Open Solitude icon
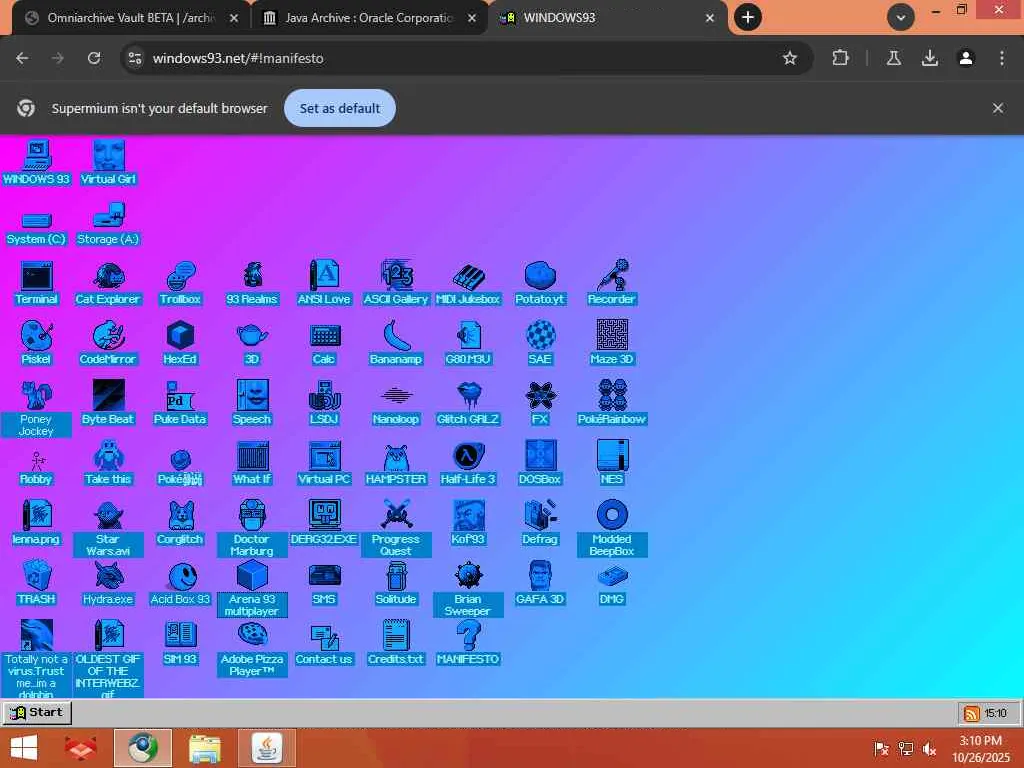1024x768 pixels. tap(396, 583)
